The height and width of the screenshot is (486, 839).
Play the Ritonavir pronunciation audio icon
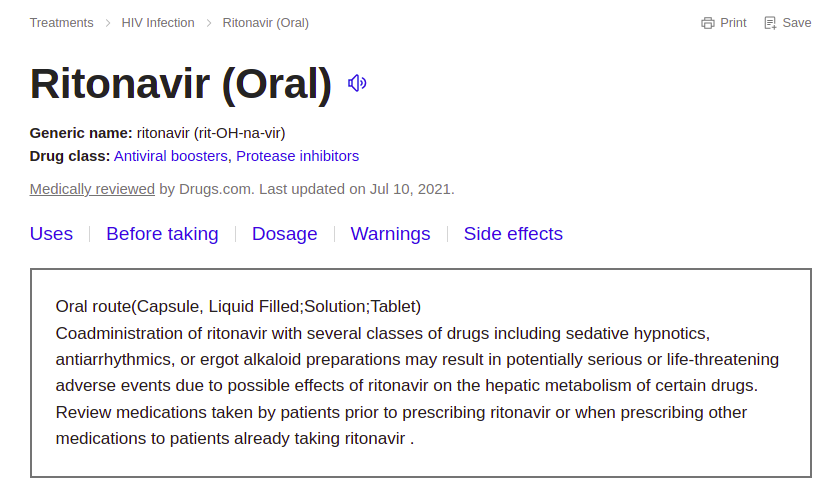[x=357, y=83]
